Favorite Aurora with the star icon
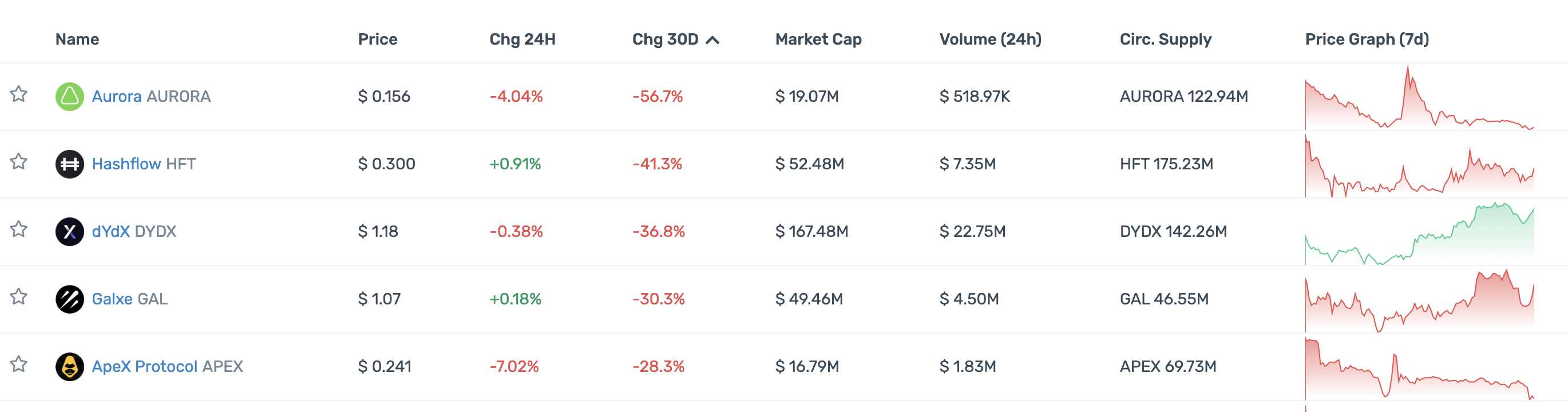The height and width of the screenshot is (412, 1568). tap(19, 94)
